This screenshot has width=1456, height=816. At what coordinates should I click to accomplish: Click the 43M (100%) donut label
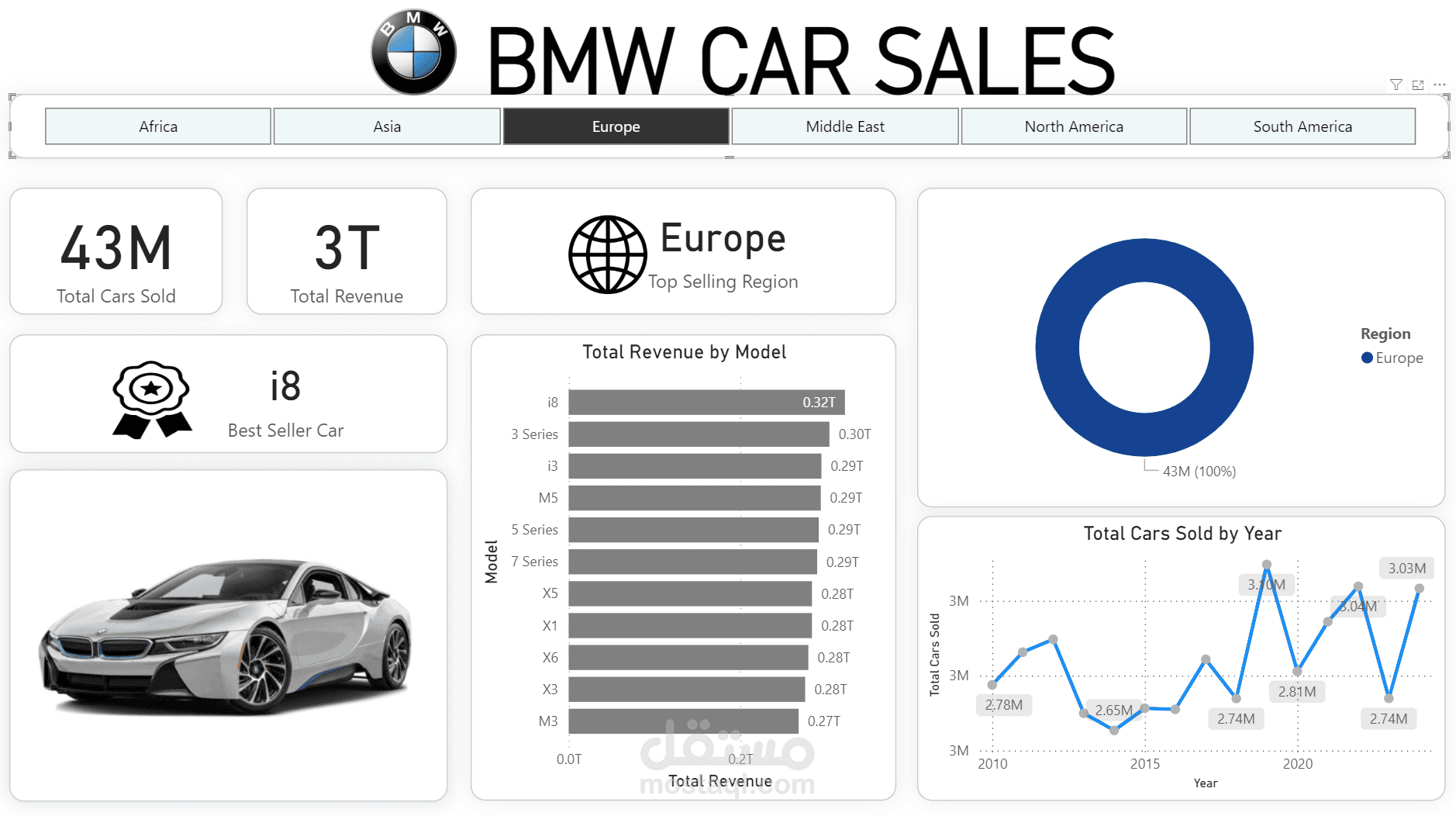coord(1199,472)
